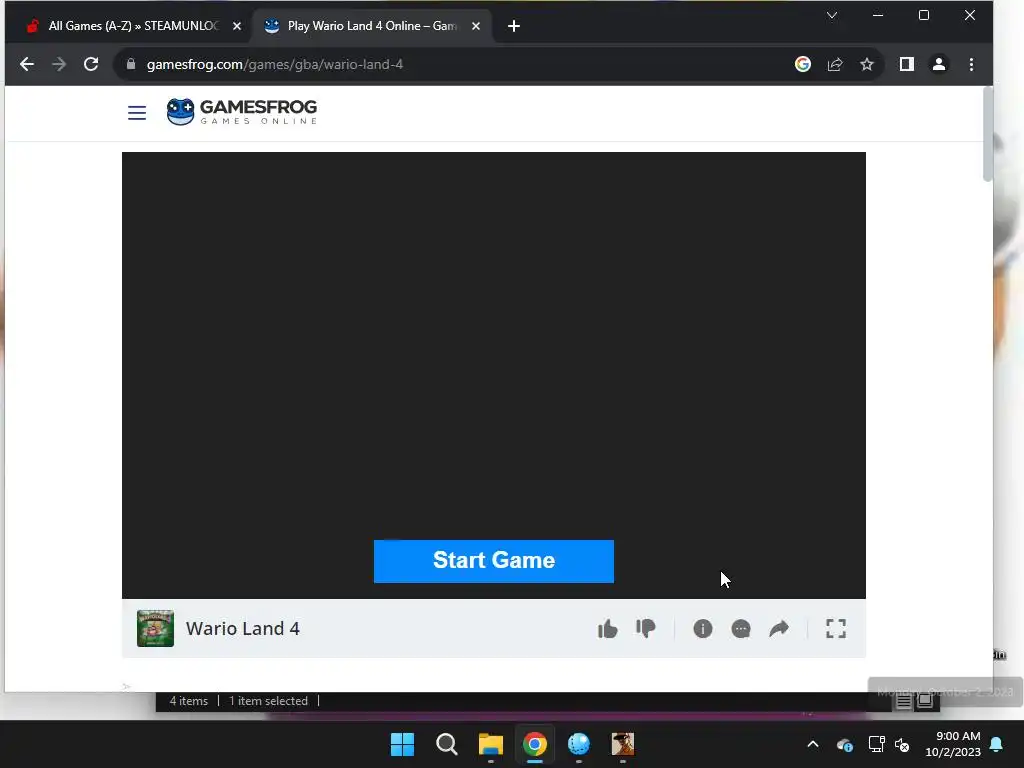The height and width of the screenshot is (768, 1024).
Task: Maximize the Chrome window
Action: pyautogui.click(x=923, y=15)
